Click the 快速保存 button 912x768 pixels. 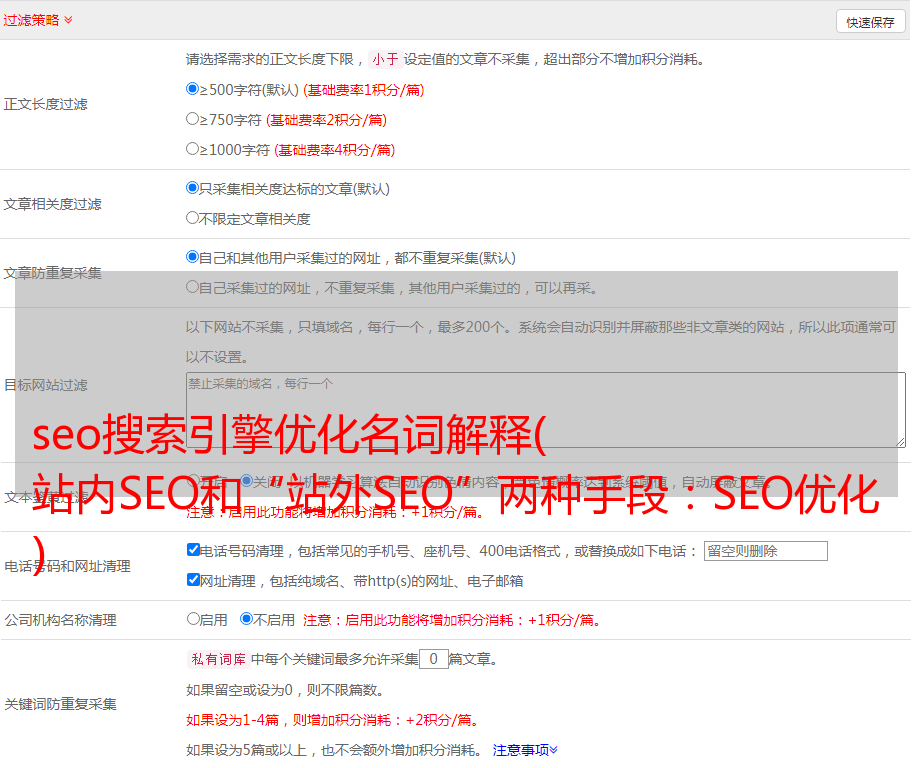870,22
